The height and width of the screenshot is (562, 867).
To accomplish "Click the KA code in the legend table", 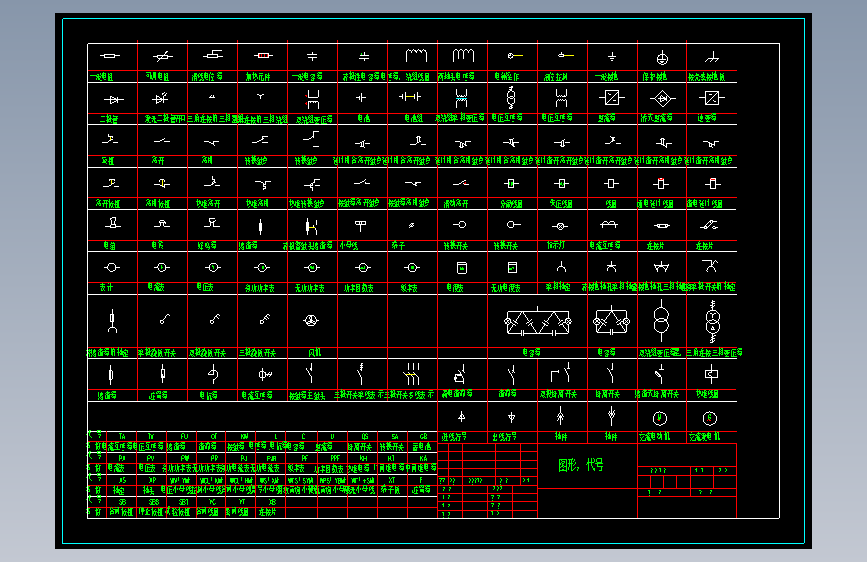I will [x=424, y=458].
